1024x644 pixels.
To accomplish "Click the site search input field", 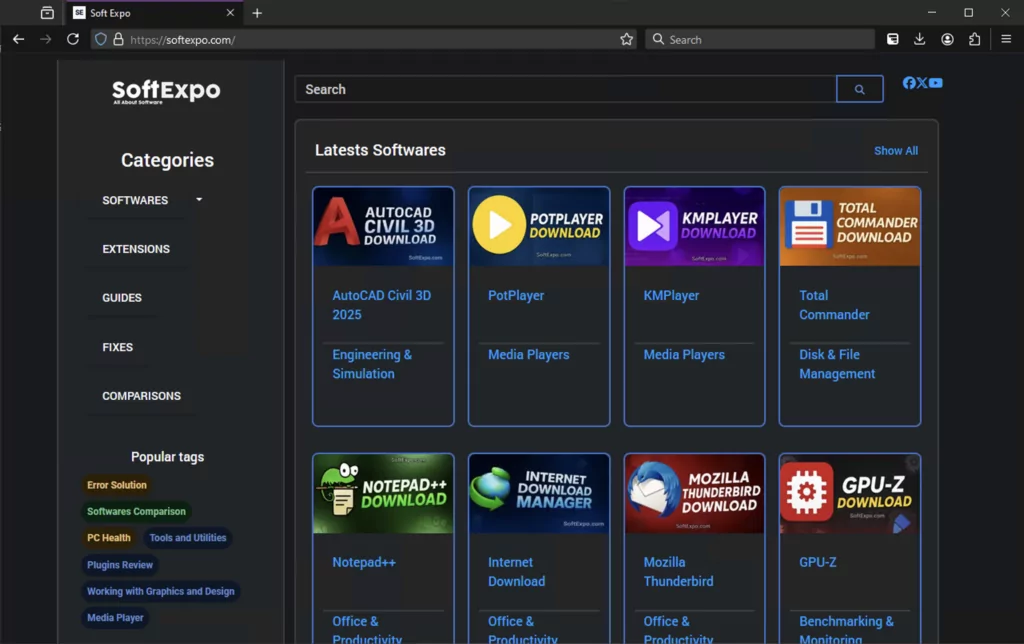I will (x=560, y=88).
